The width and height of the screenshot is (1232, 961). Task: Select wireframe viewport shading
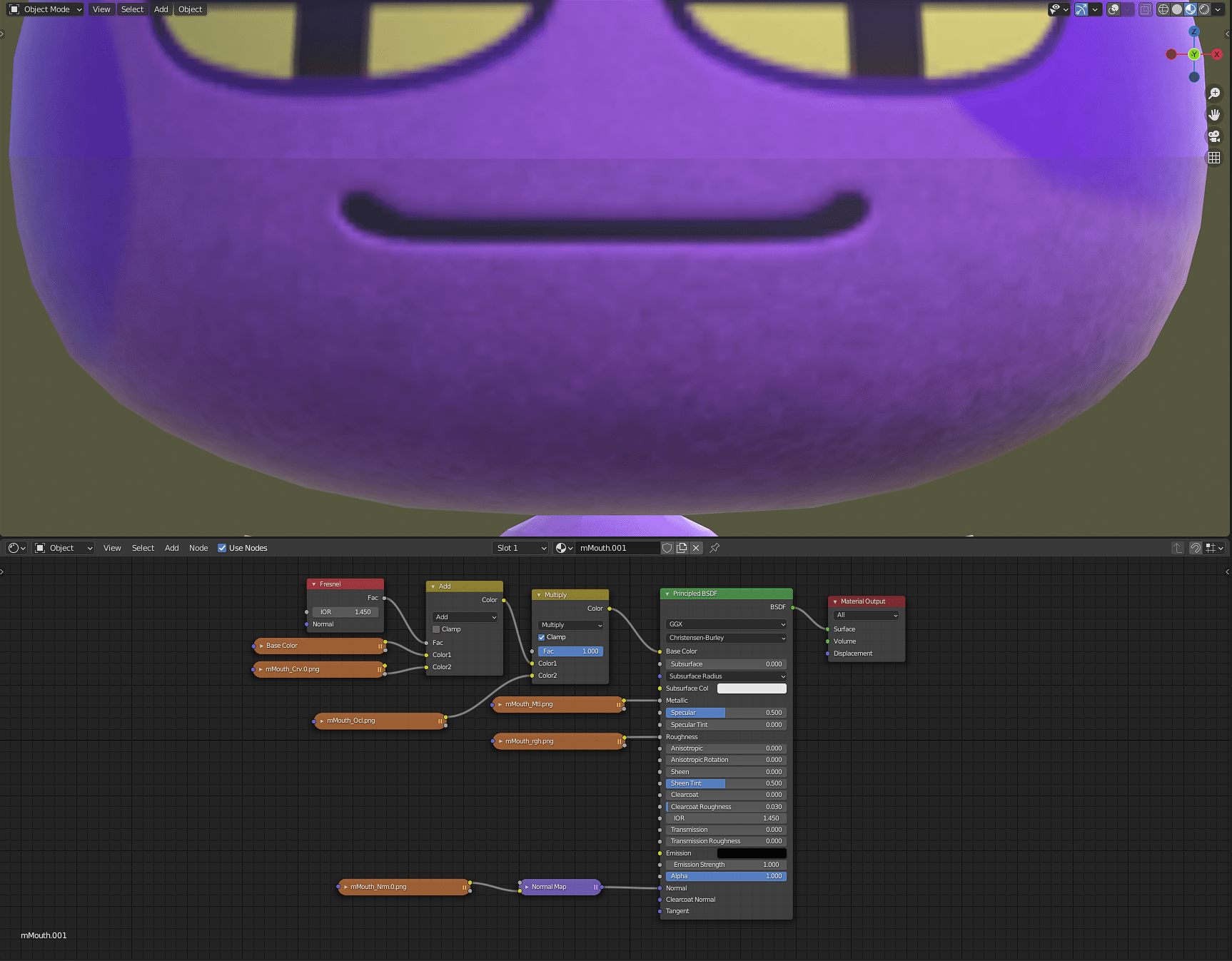click(x=1163, y=9)
